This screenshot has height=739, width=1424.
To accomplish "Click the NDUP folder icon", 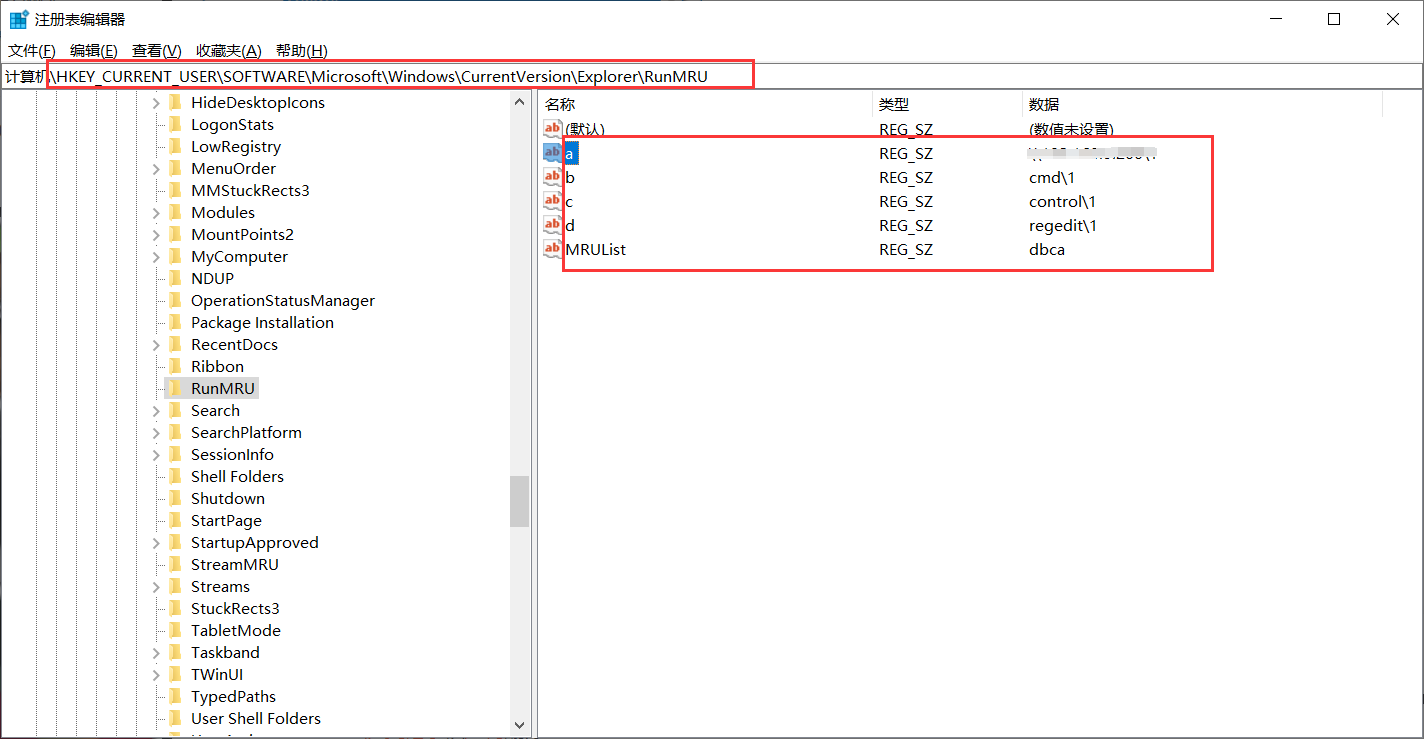I will coord(176,279).
